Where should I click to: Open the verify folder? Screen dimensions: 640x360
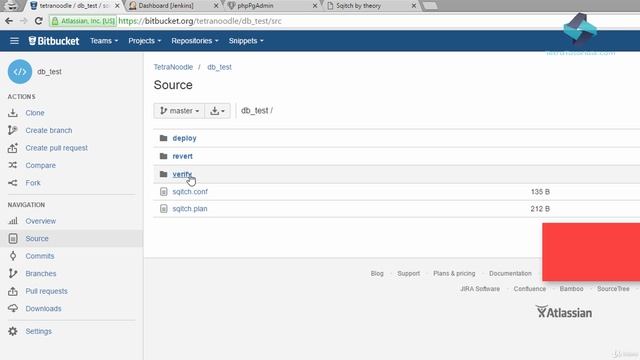pos(182,174)
